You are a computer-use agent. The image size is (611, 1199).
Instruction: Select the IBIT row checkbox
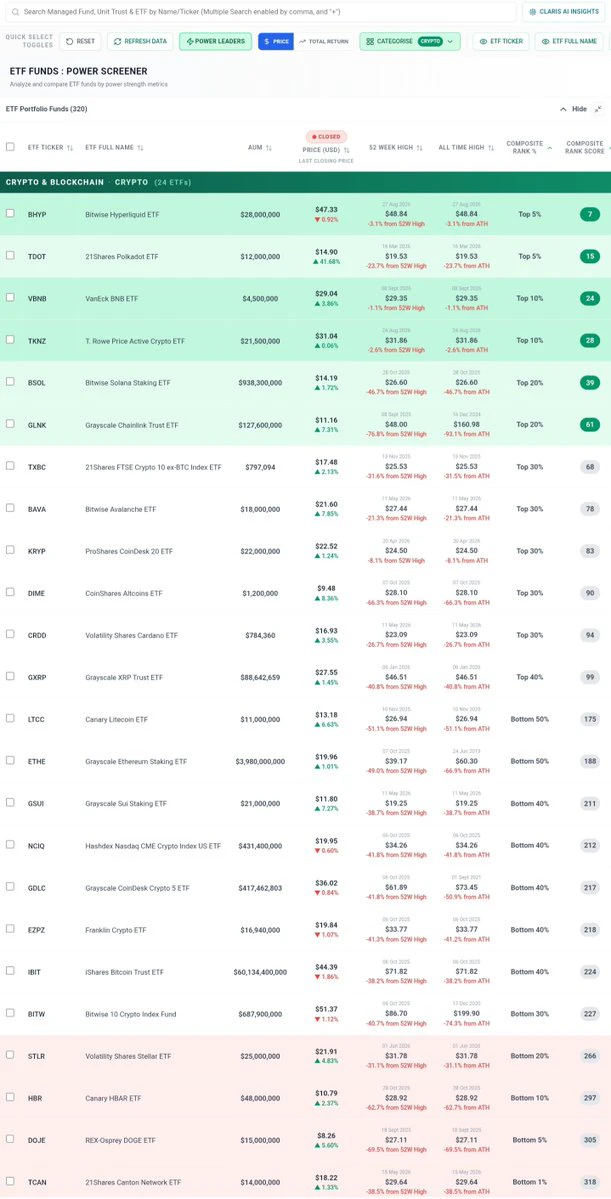(10, 970)
